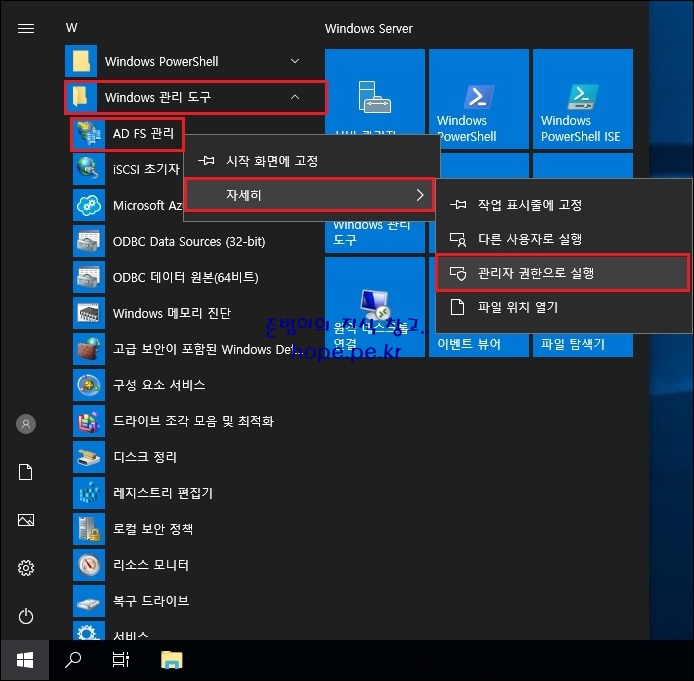Click the AD FS 관리 label
This screenshot has height=681, width=694.
143,134
